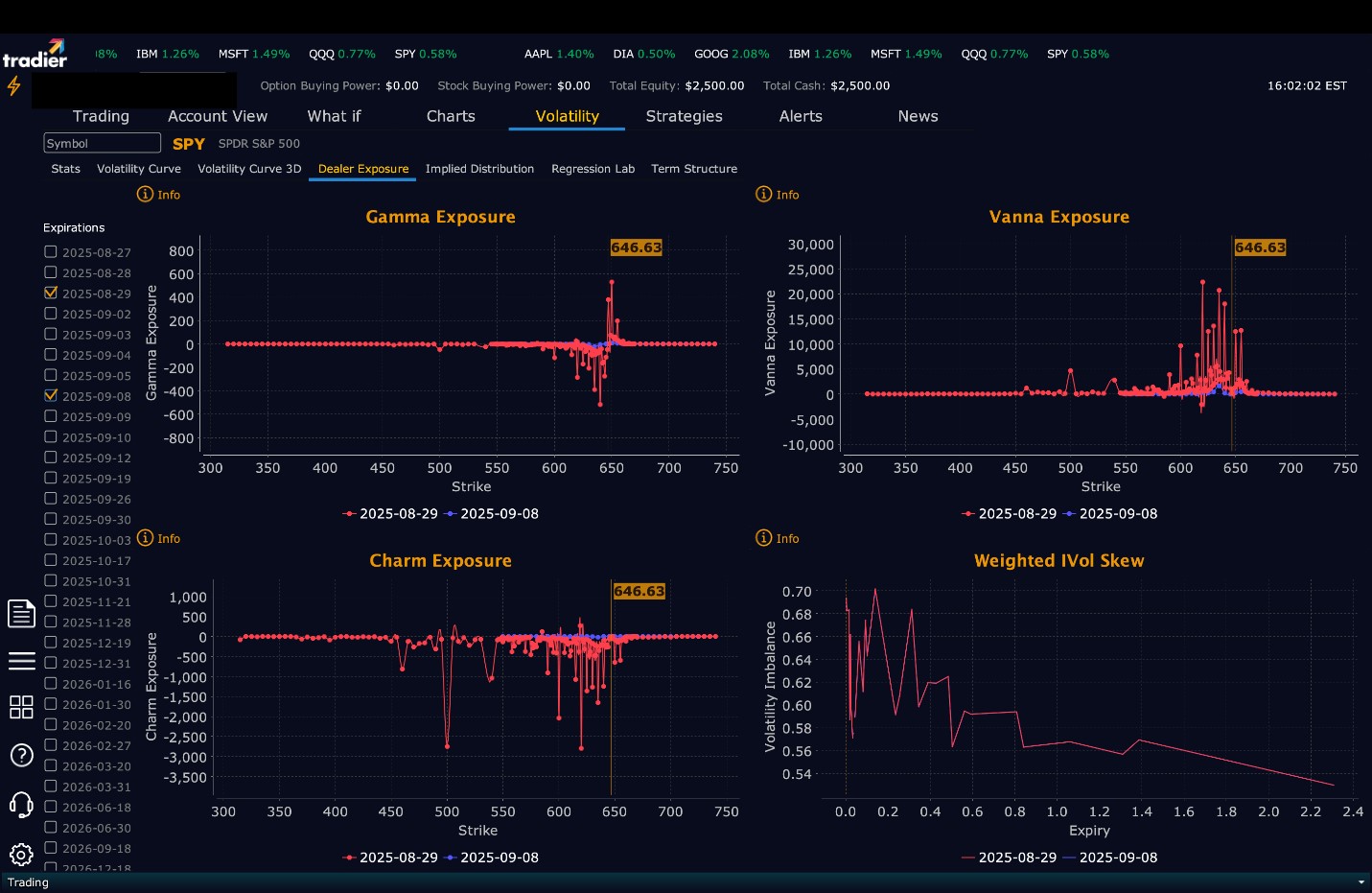Open the headset support icon
Screen dimensions: 1372x893
tap(21, 805)
